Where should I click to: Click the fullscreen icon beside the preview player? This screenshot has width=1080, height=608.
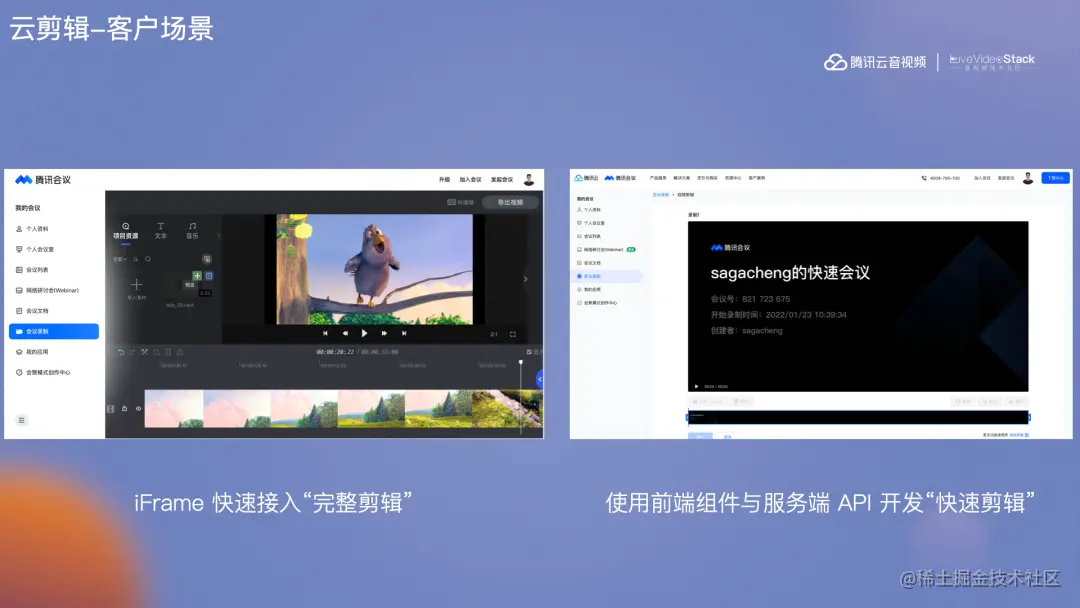pyautogui.click(x=514, y=333)
